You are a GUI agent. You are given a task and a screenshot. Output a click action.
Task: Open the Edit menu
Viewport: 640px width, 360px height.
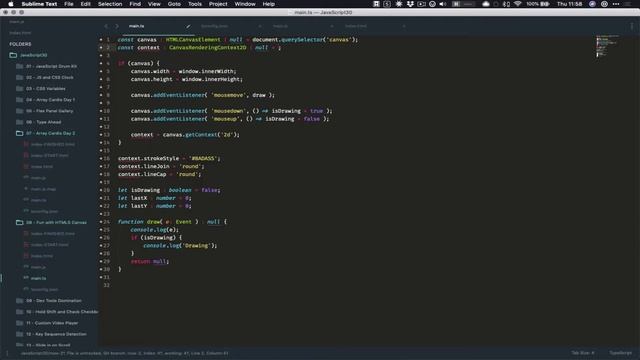point(85,4)
